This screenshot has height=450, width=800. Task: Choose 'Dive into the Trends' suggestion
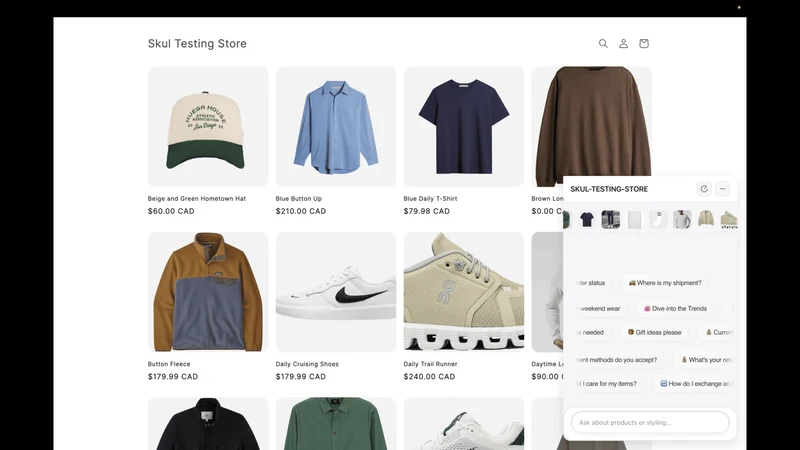click(675, 308)
